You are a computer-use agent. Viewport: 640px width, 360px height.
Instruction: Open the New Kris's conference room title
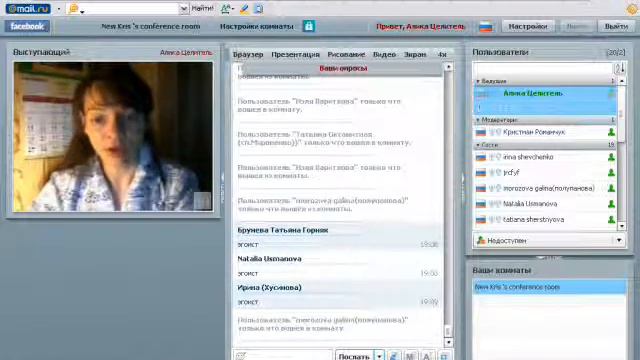click(x=151, y=26)
